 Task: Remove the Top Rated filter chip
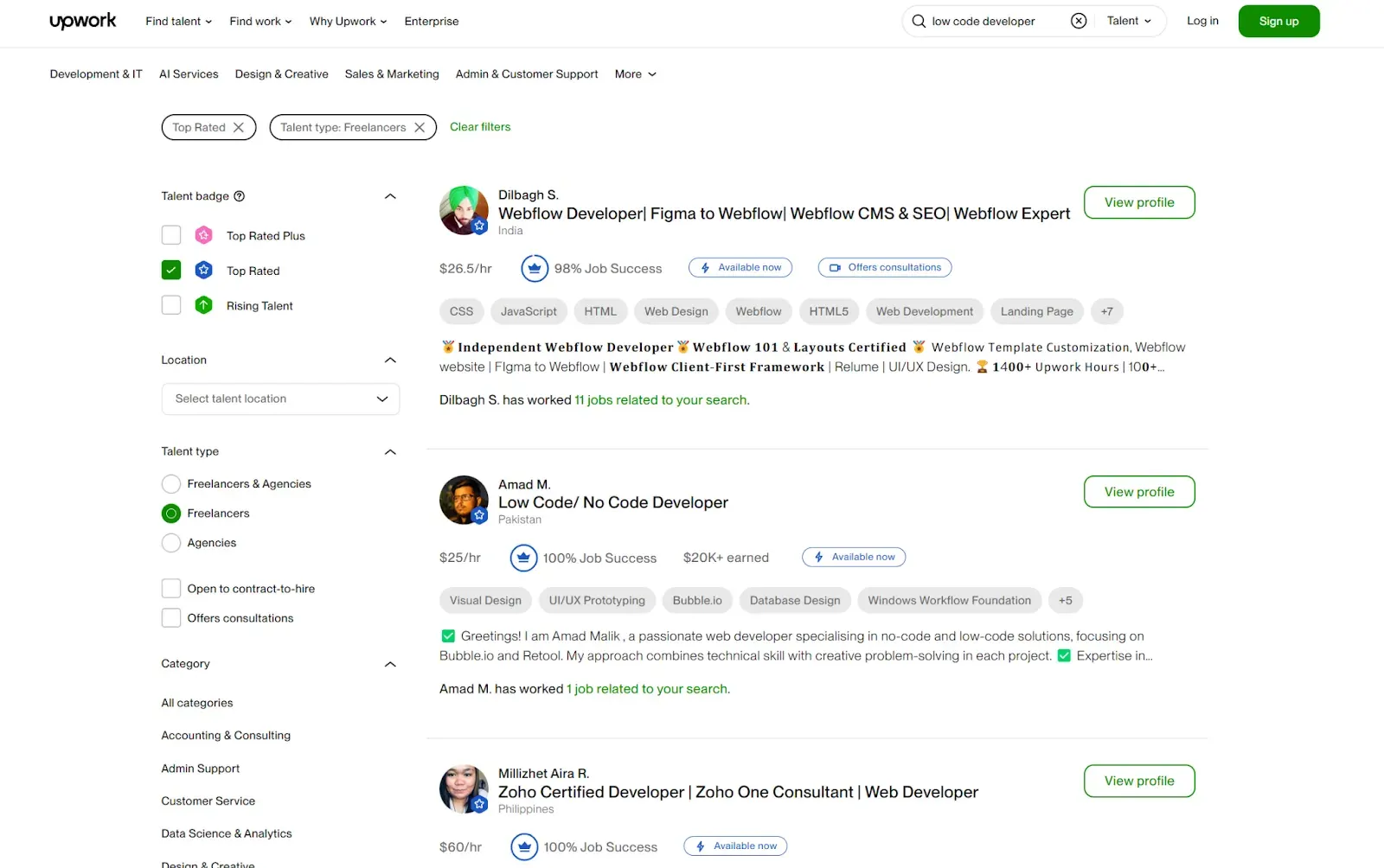(239, 127)
